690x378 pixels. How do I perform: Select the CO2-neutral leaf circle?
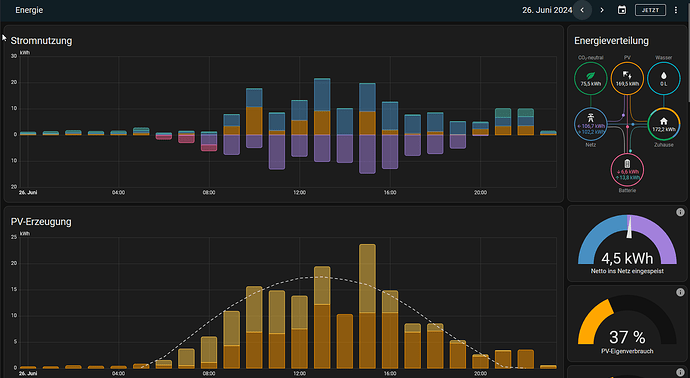pyautogui.click(x=591, y=79)
